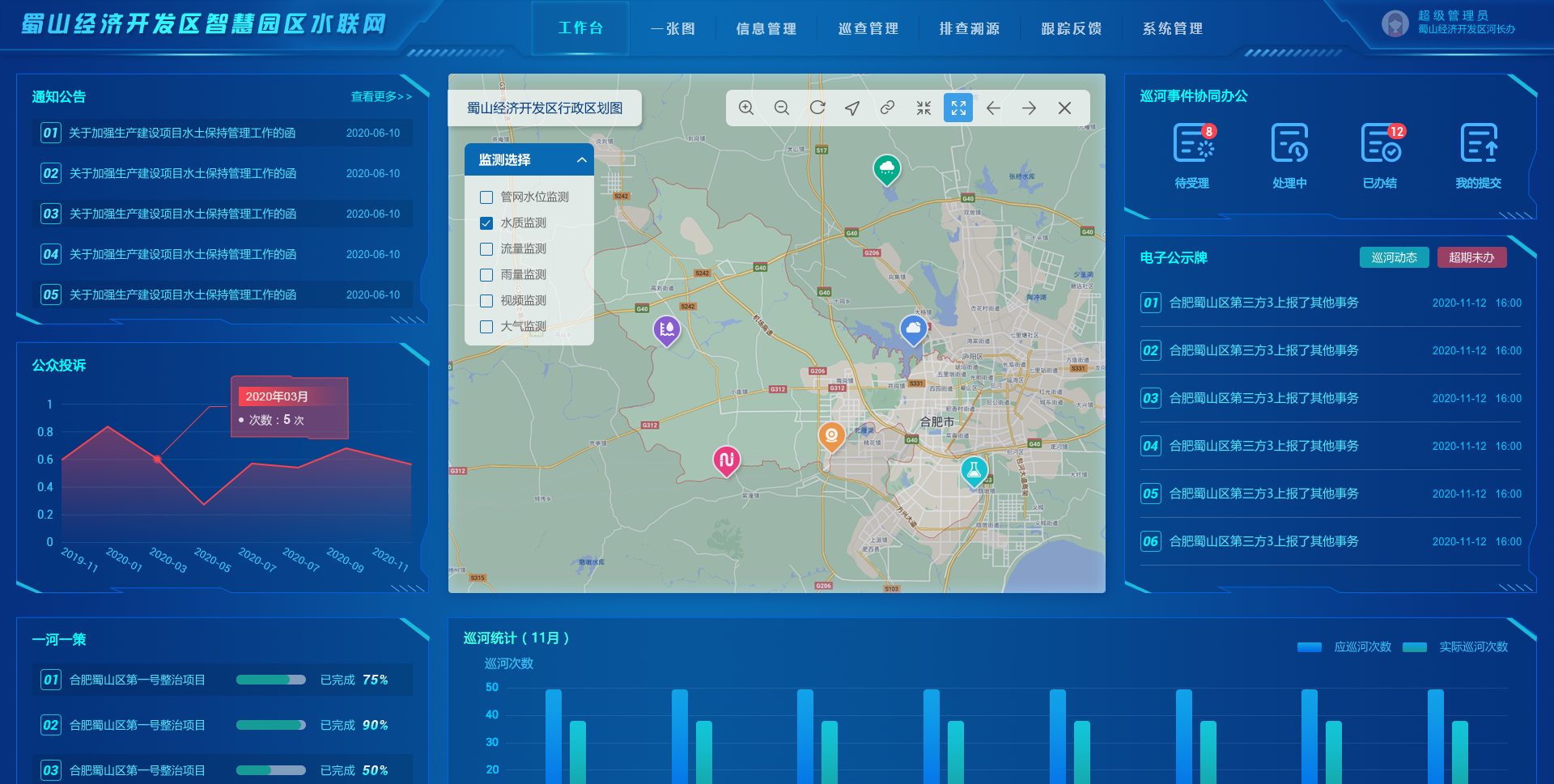Refresh the map using rotate icon

817,108
